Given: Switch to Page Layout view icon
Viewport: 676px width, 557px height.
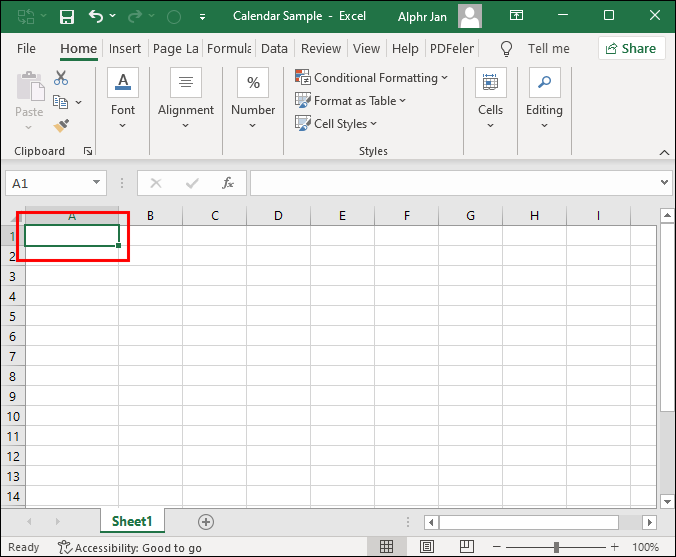Looking at the screenshot, I should tap(427, 547).
